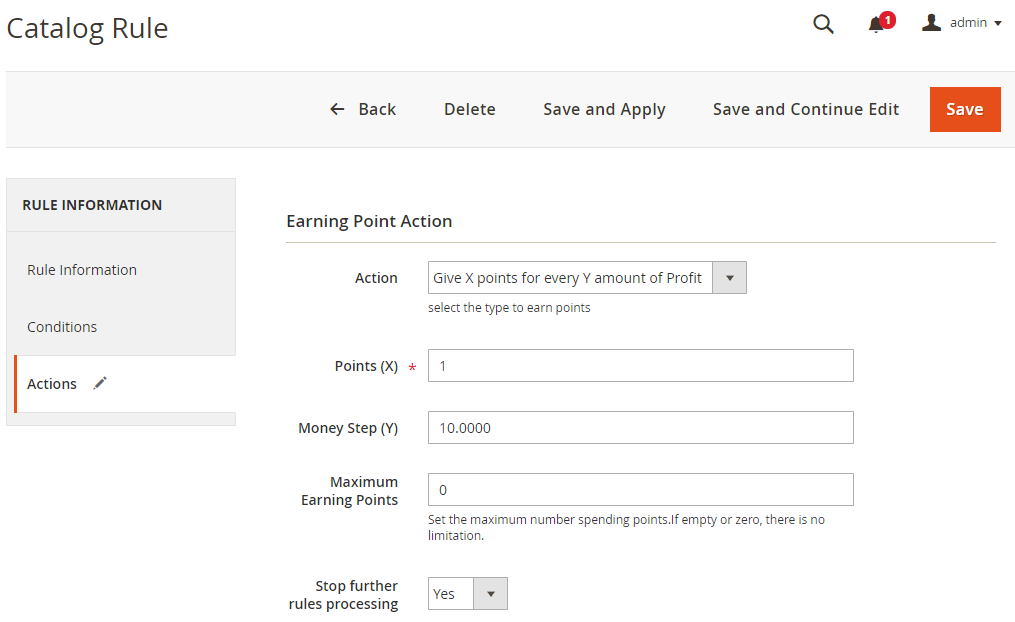The width and height of the screenshot is (1015, 622).
Task: Click the Earning Point Action section heading
Action: tap(369, 221)
